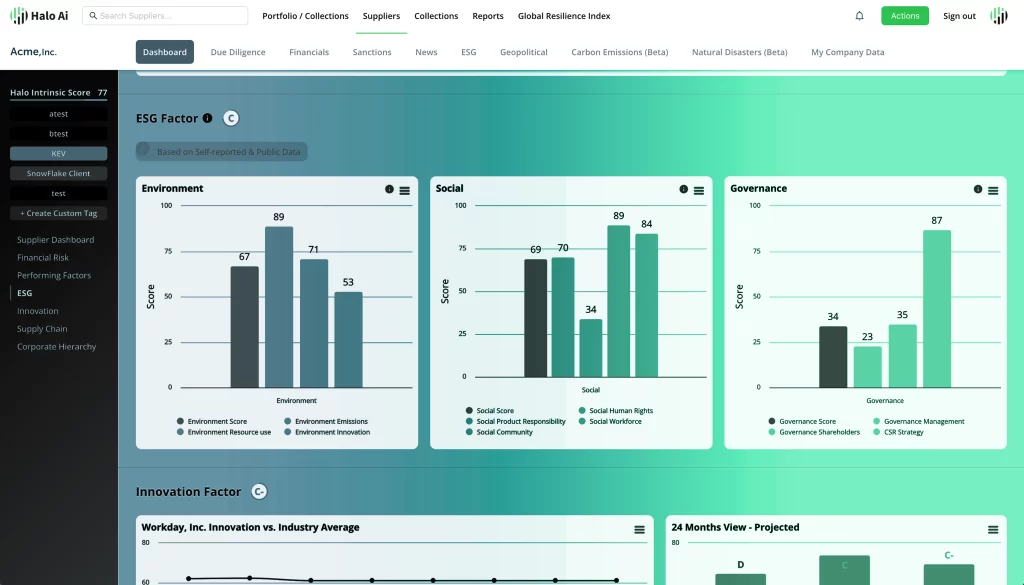Open the Social chart hamburger menu
Viewport: 1024px width, 585px height.
click(x=699, y=190)
